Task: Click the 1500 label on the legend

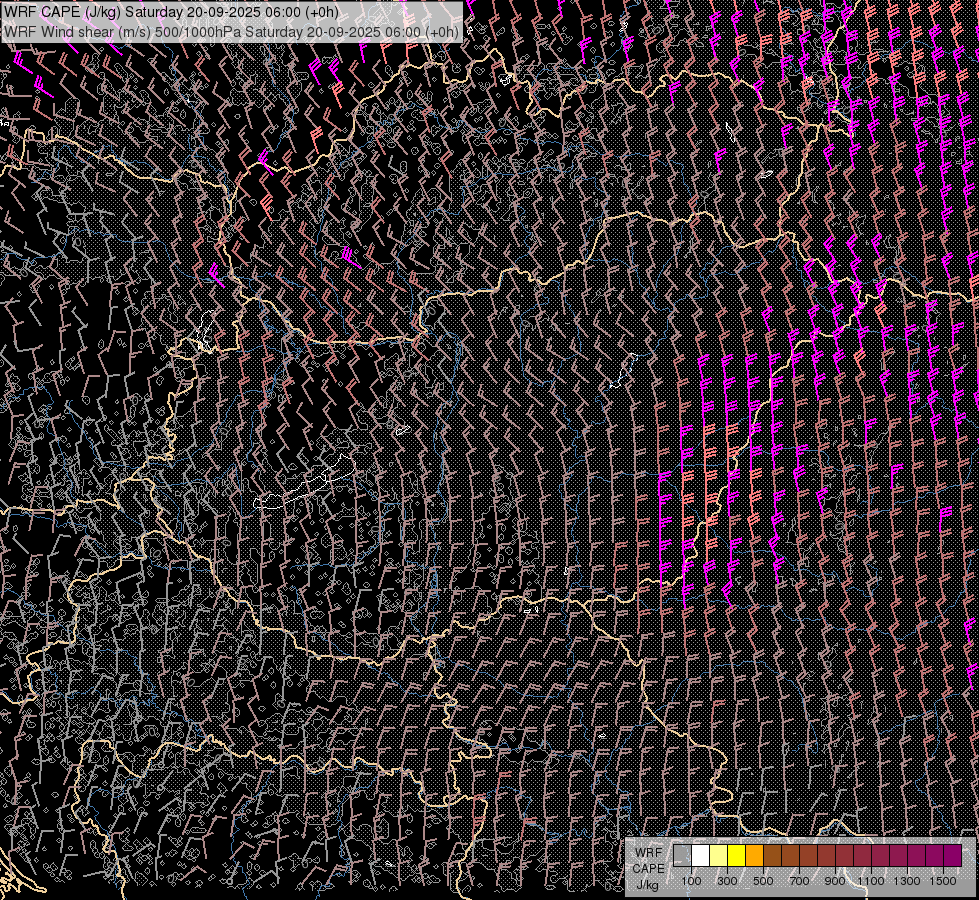Action: [x=943, y=881]
